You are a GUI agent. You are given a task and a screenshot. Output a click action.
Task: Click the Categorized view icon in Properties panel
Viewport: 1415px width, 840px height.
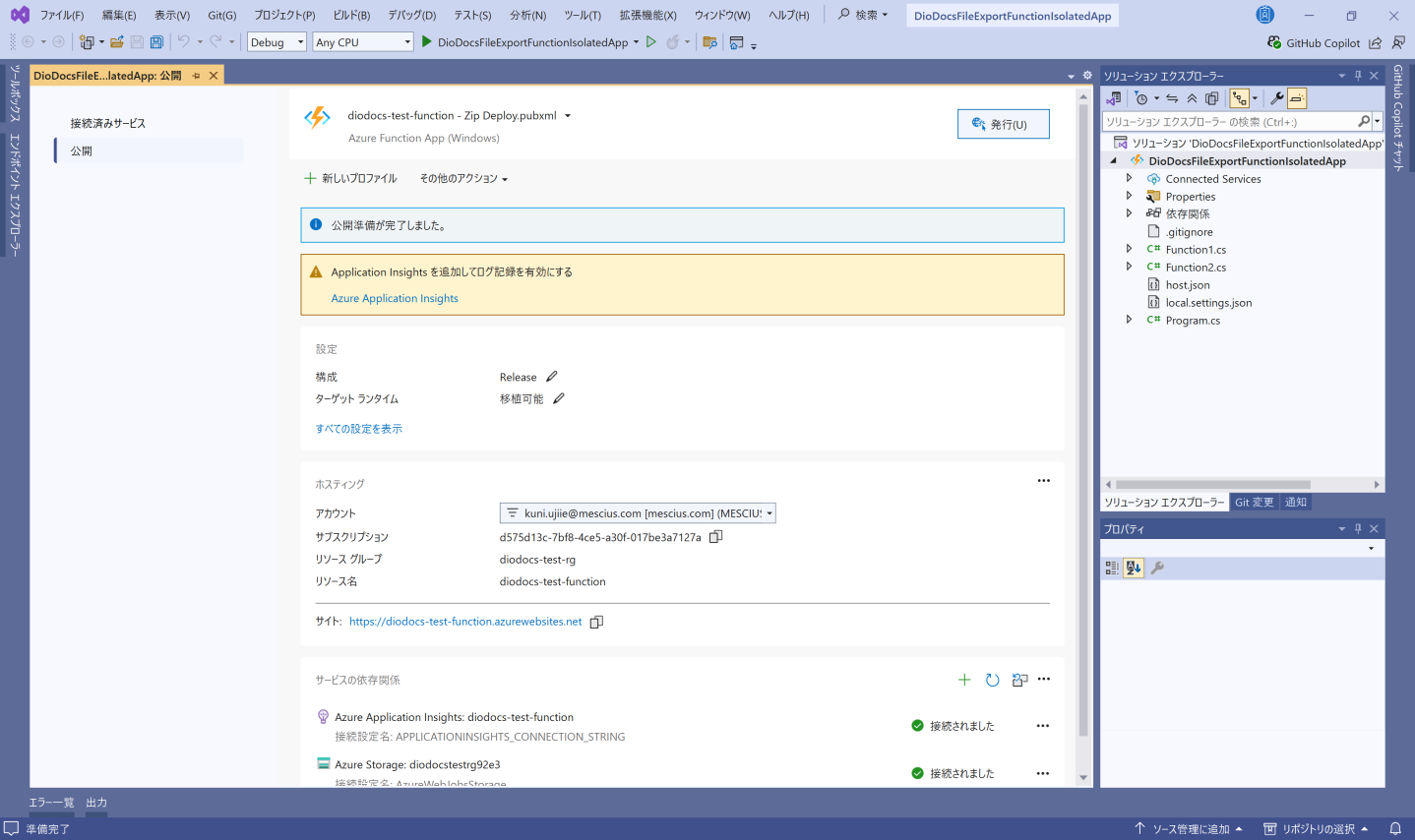pyautogui.click(x=1112, y=568)
